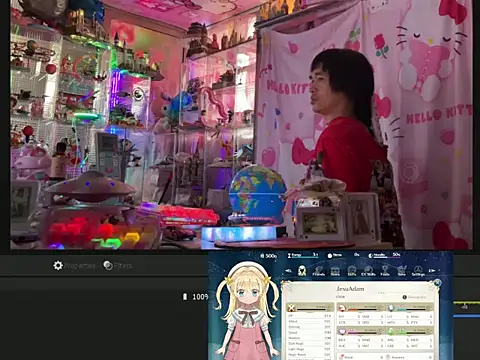Open the Properties gear button in OBS
This screenshot has width=480, height=360.
(x=74, y=266)
